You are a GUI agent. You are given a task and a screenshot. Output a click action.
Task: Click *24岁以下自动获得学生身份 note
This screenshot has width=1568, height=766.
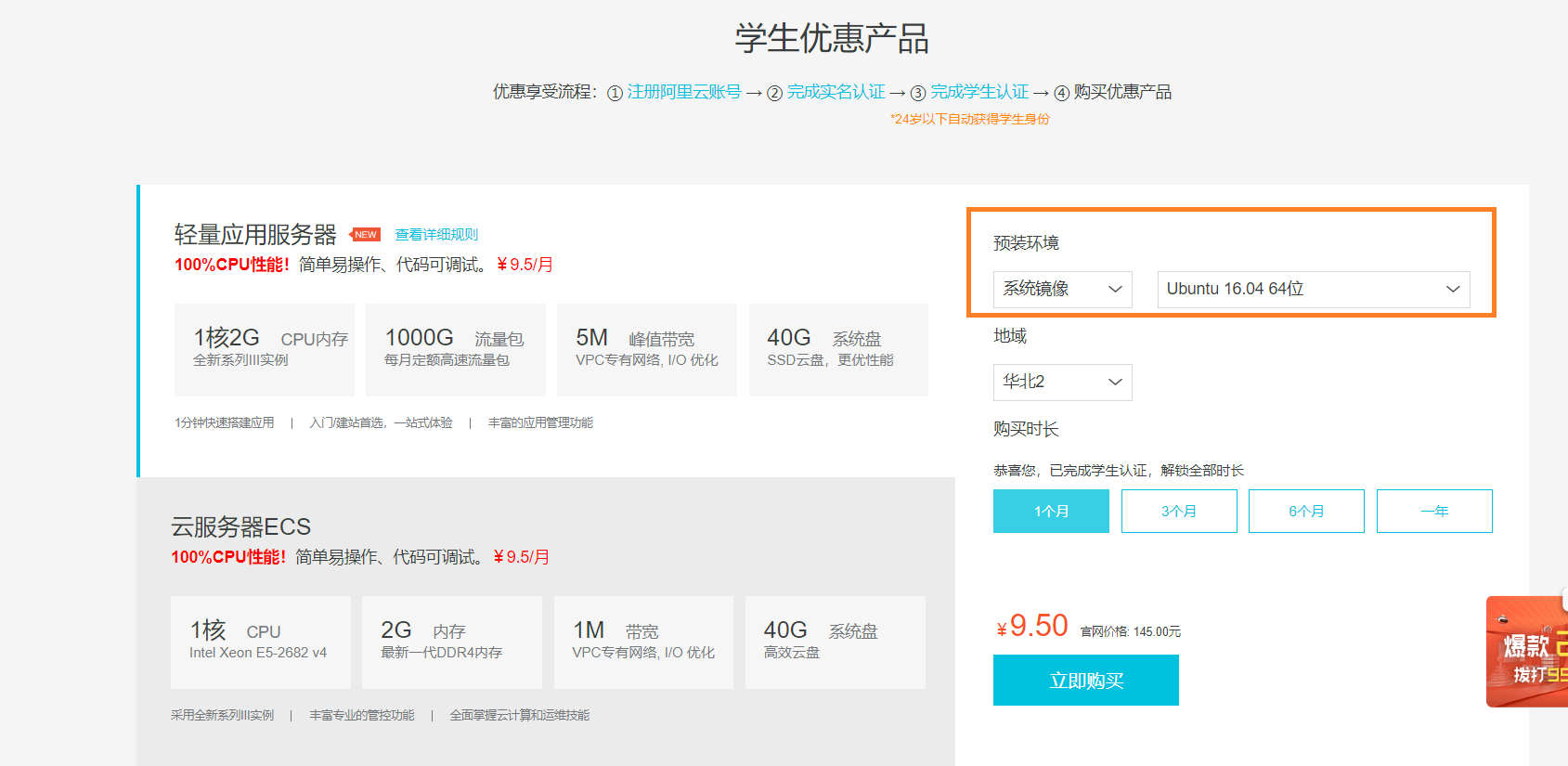(969, 119)
